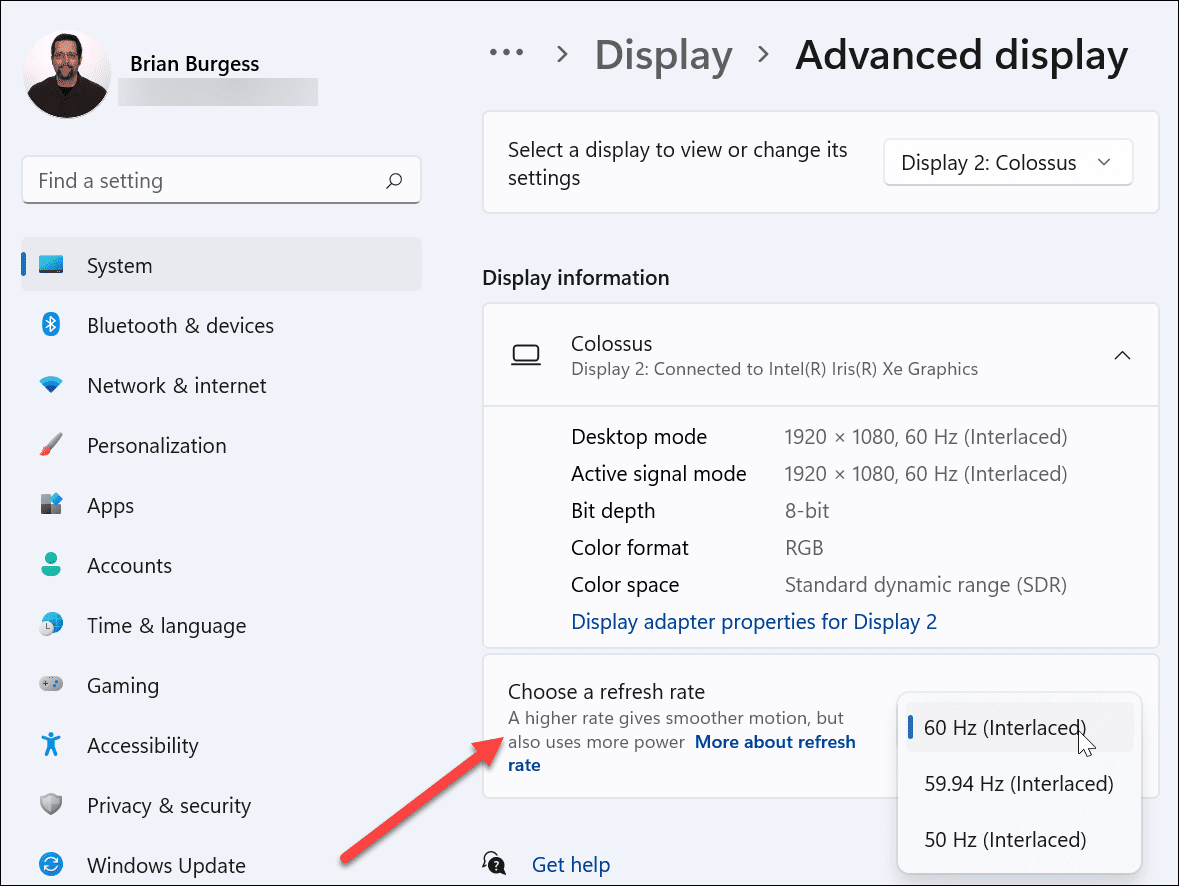Click the Privacy shield icon

(50, 804)
